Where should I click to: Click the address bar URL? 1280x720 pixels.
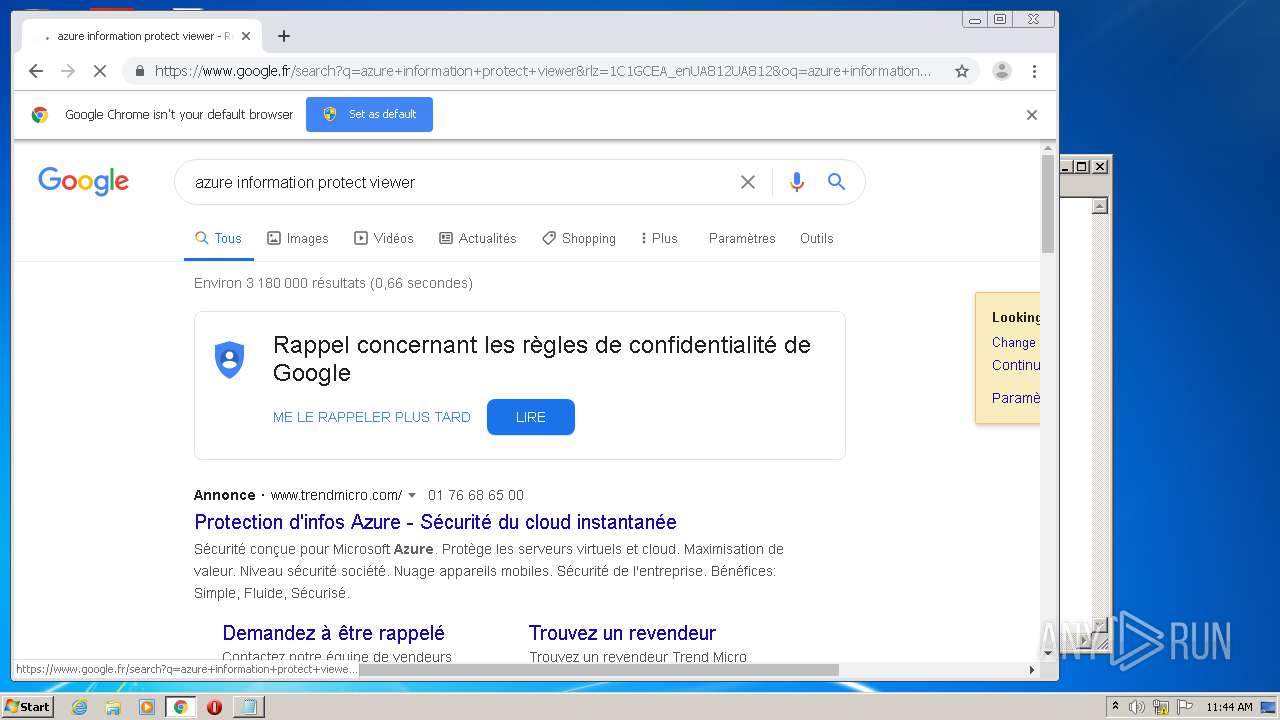[x=542, y=71]
